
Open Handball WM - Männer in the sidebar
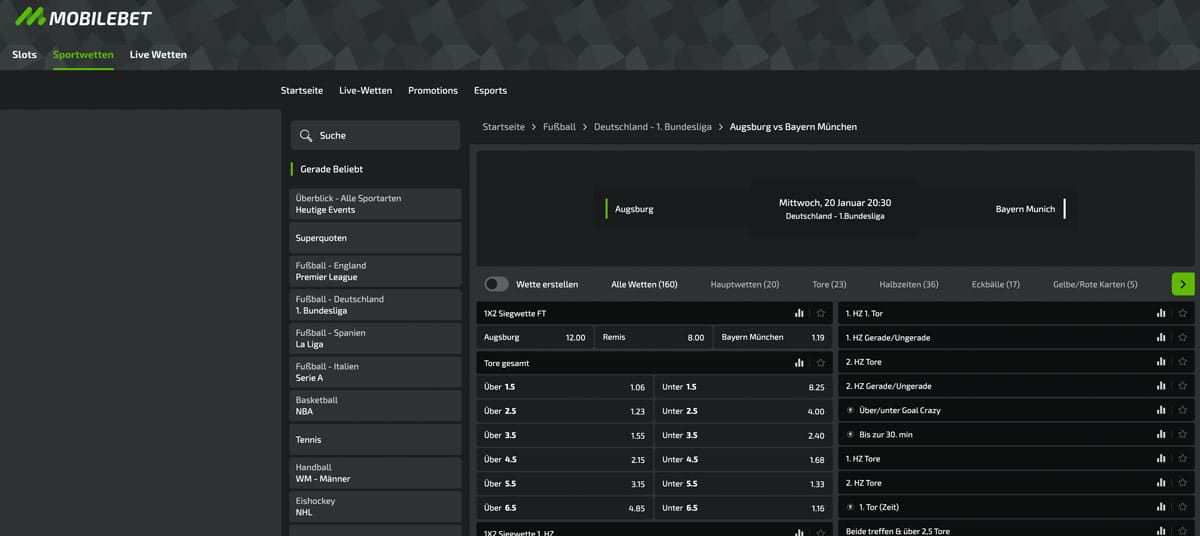click(375, 473)
